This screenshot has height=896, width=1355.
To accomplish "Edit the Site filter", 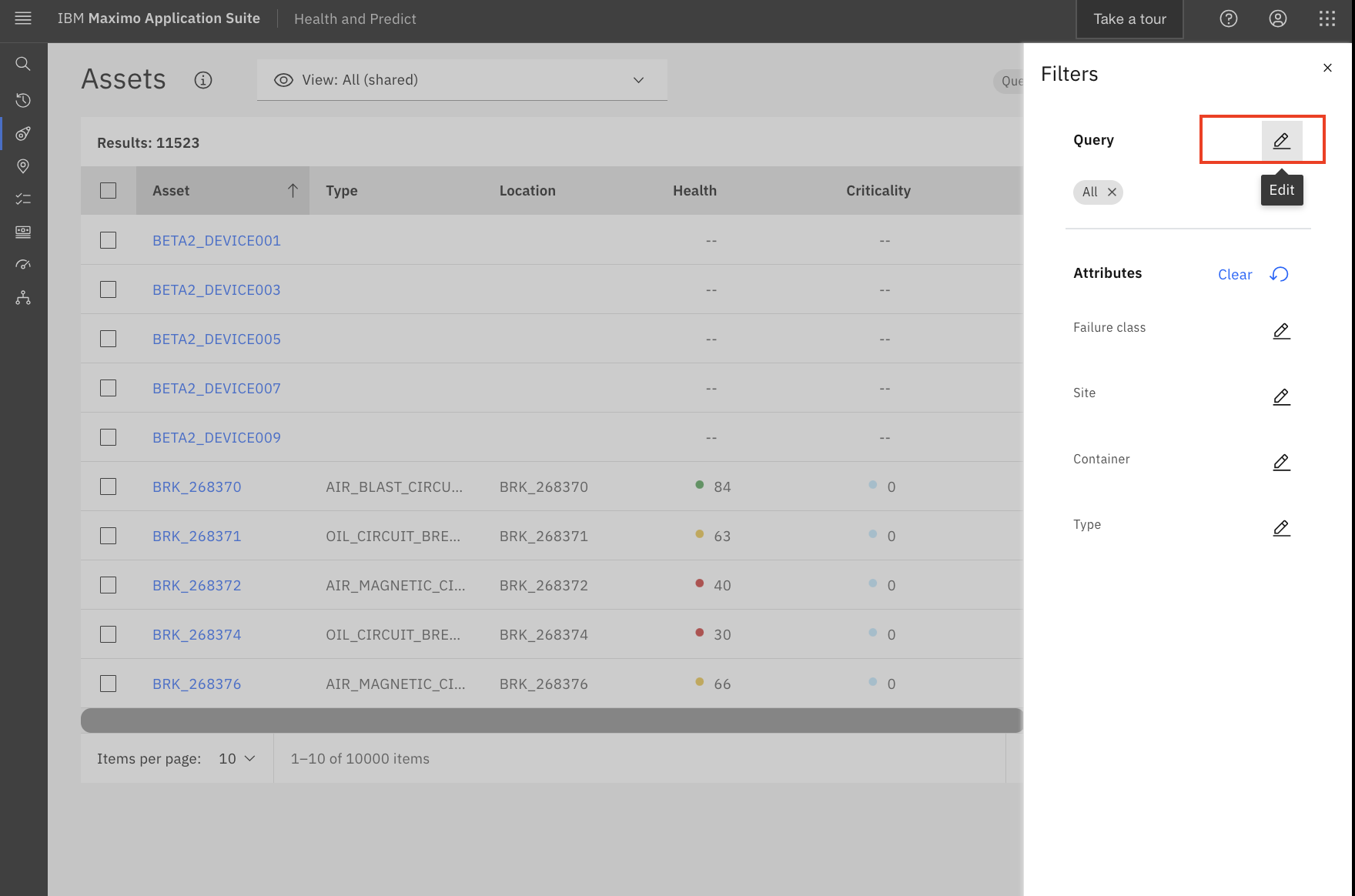I will click(1282, 396).
